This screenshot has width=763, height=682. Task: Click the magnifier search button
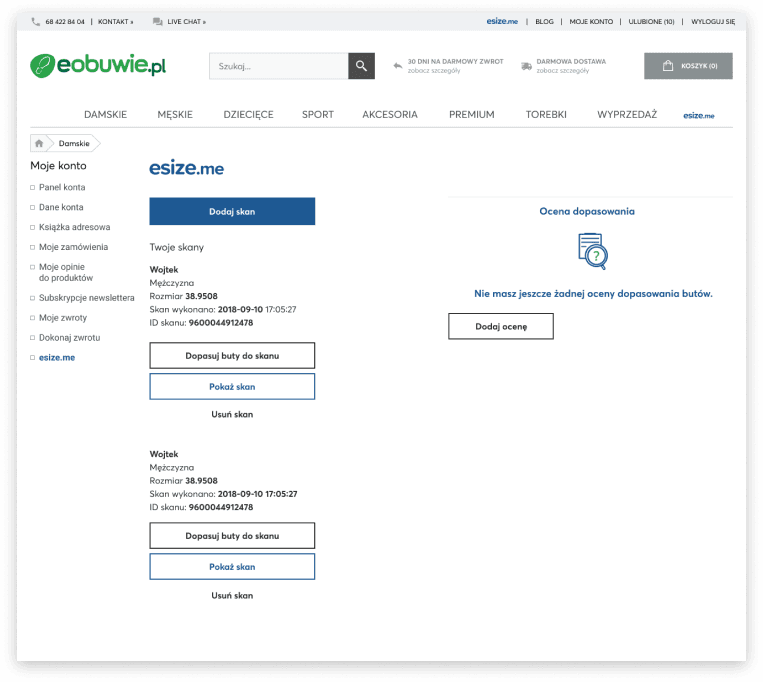[361, 66]
